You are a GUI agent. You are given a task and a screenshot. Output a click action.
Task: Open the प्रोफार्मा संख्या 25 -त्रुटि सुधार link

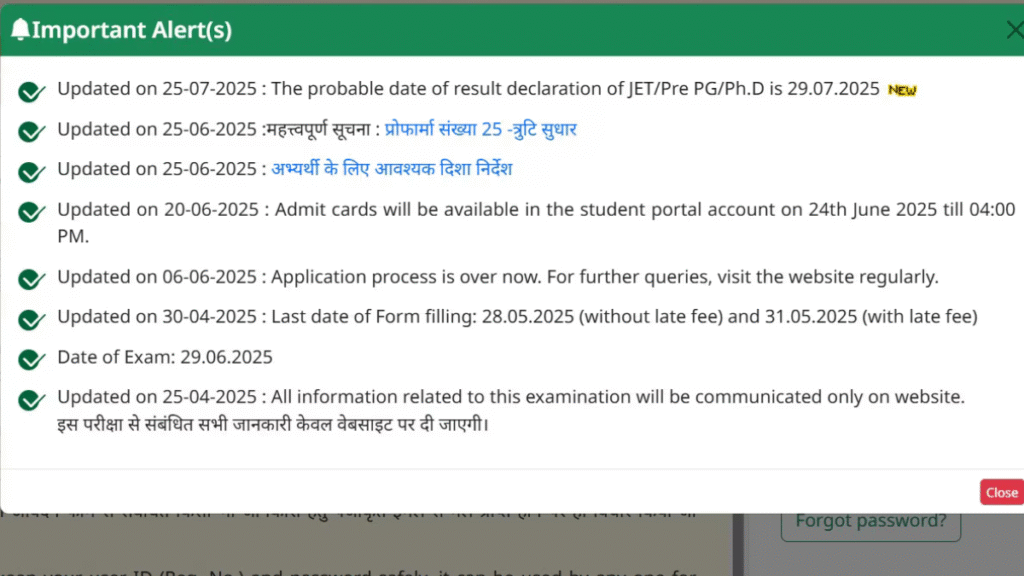pos(481,129)
